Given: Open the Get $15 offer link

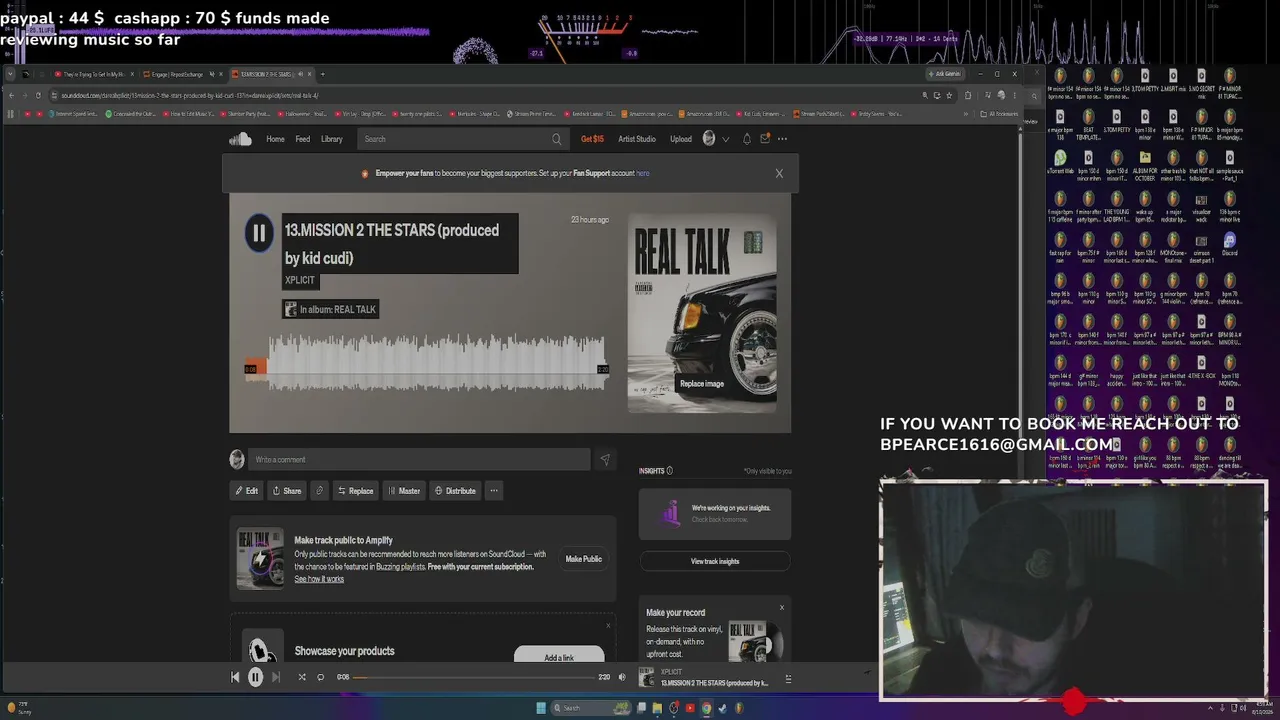Looking at the screenshot, I should tap(592, 139).
